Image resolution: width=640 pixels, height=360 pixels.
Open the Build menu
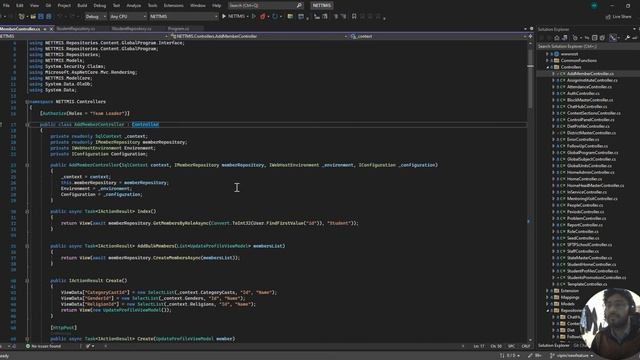tap(82, 6)
